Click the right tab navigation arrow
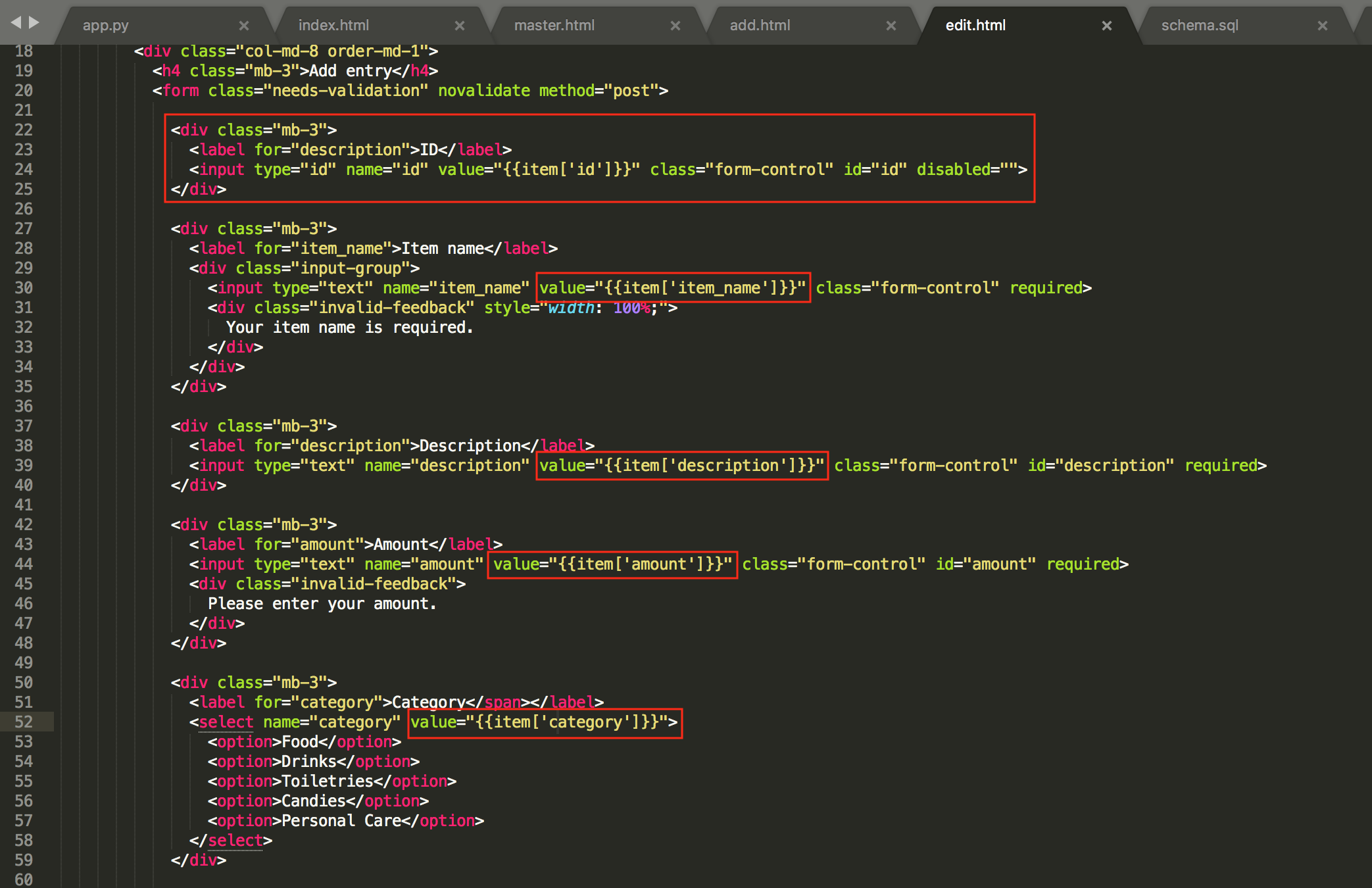 34,22
